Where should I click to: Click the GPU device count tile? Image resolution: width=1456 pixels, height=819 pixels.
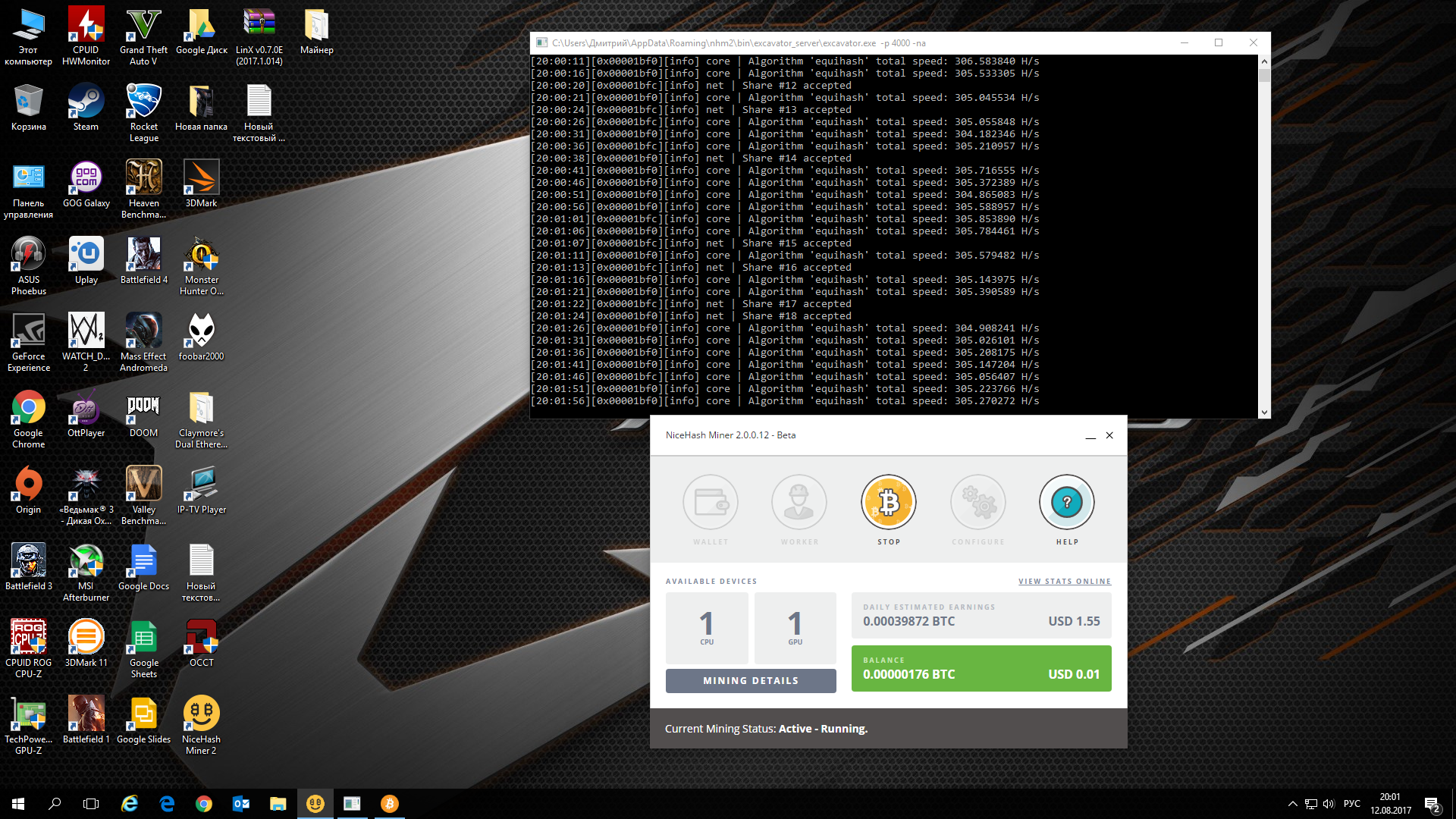(795, 628)
